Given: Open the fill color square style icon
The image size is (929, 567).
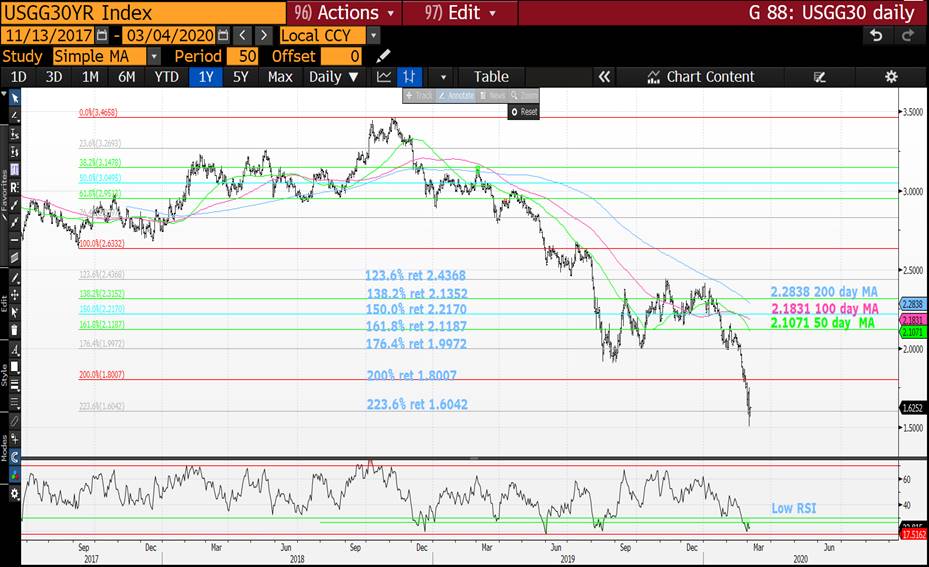Looking at the screenshot, I should pyautogui.click(x=14, y=367).
